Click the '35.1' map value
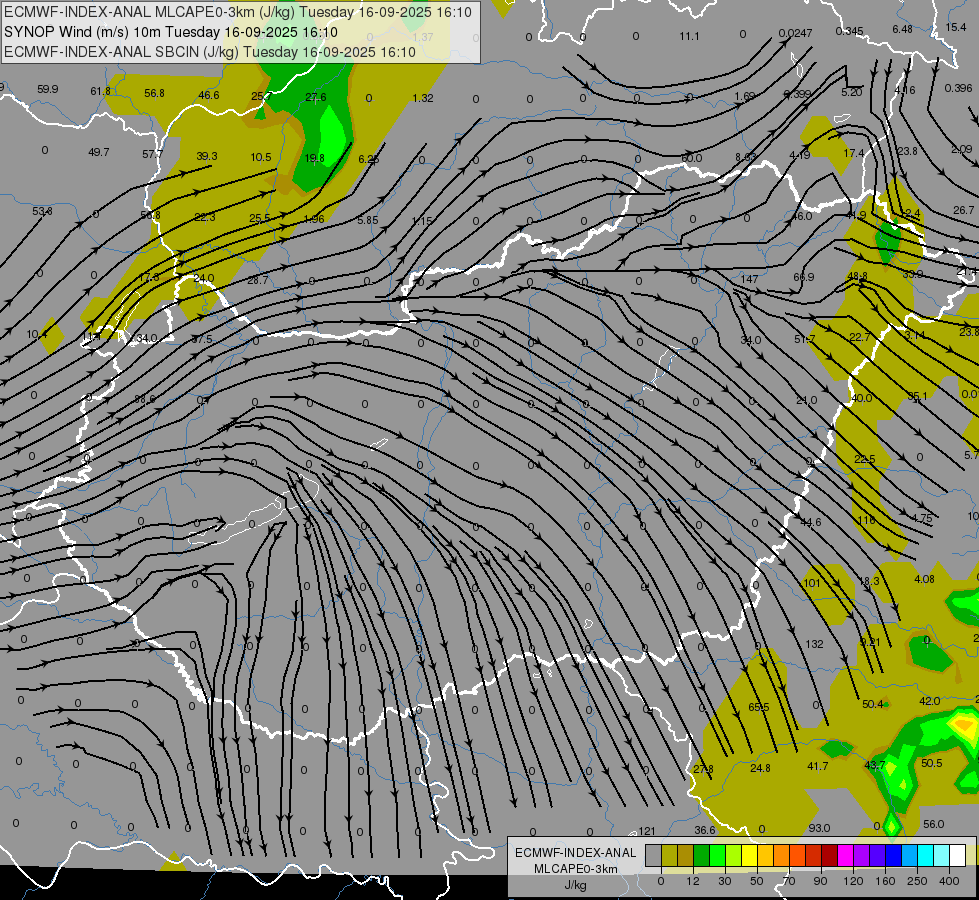The width and height of the screenshot is (979, 900). [917, 396]
